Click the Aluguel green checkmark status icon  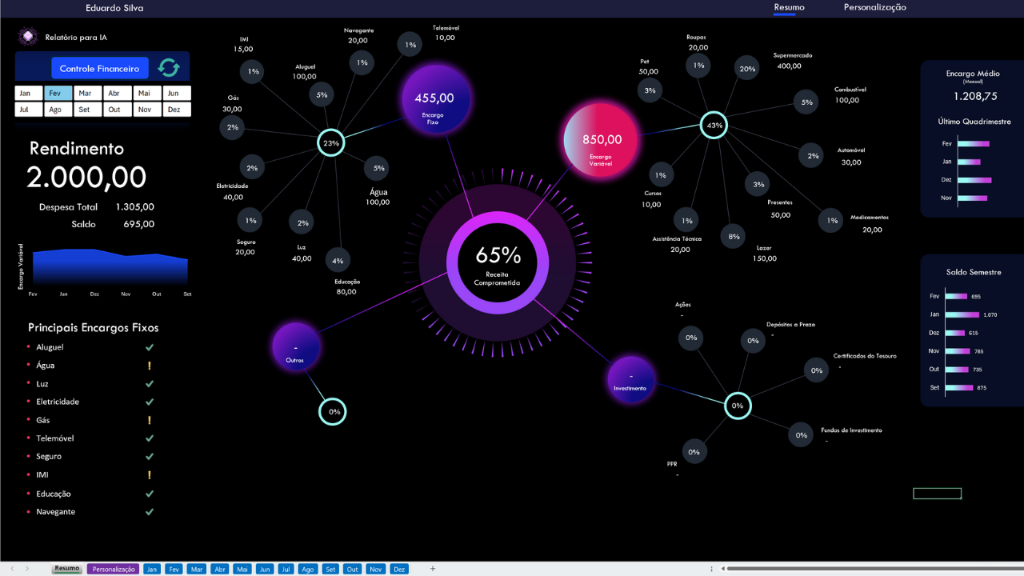(149, 347)
